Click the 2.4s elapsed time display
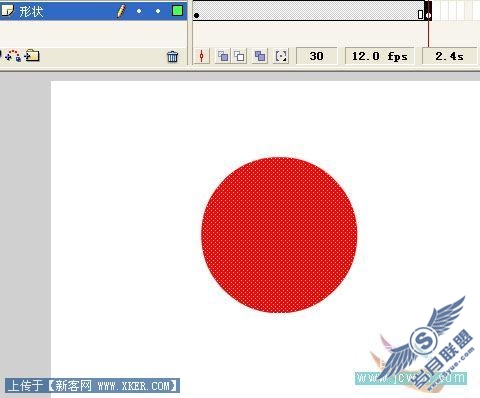 pyautogui.click(x=449, y=56)
